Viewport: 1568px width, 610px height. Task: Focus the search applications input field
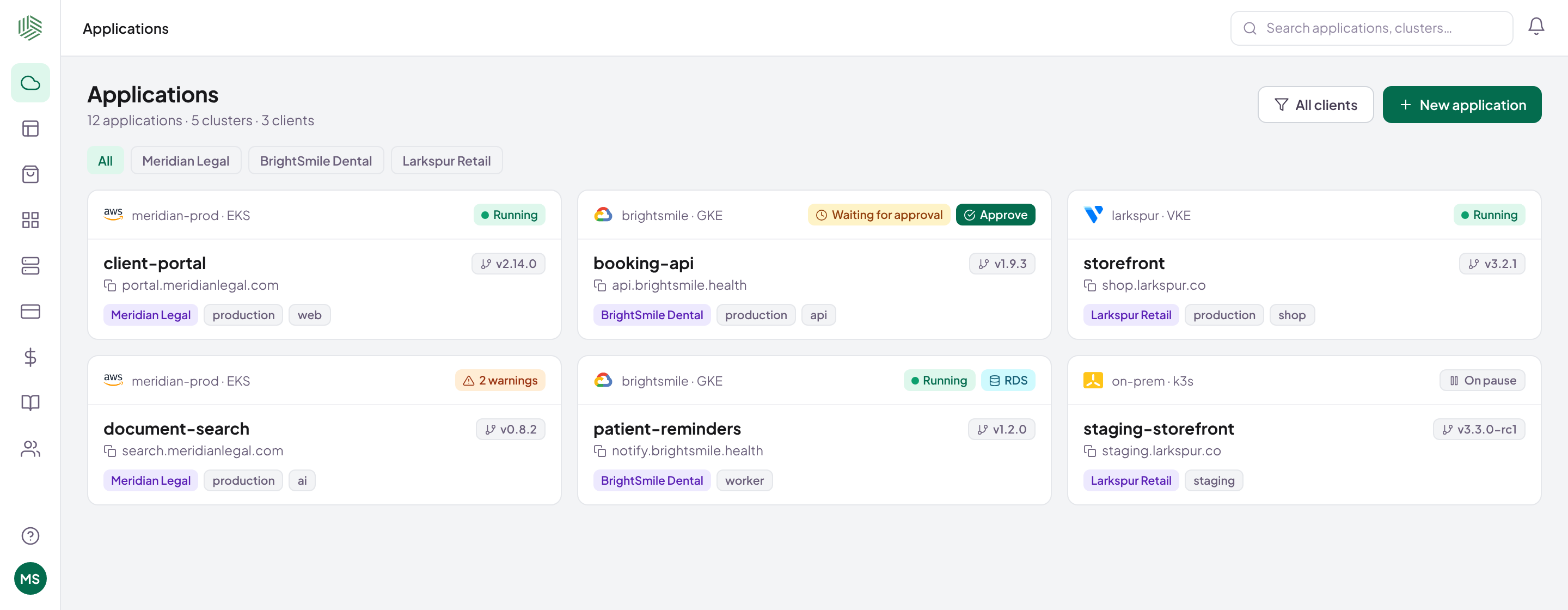point(1371,28)
